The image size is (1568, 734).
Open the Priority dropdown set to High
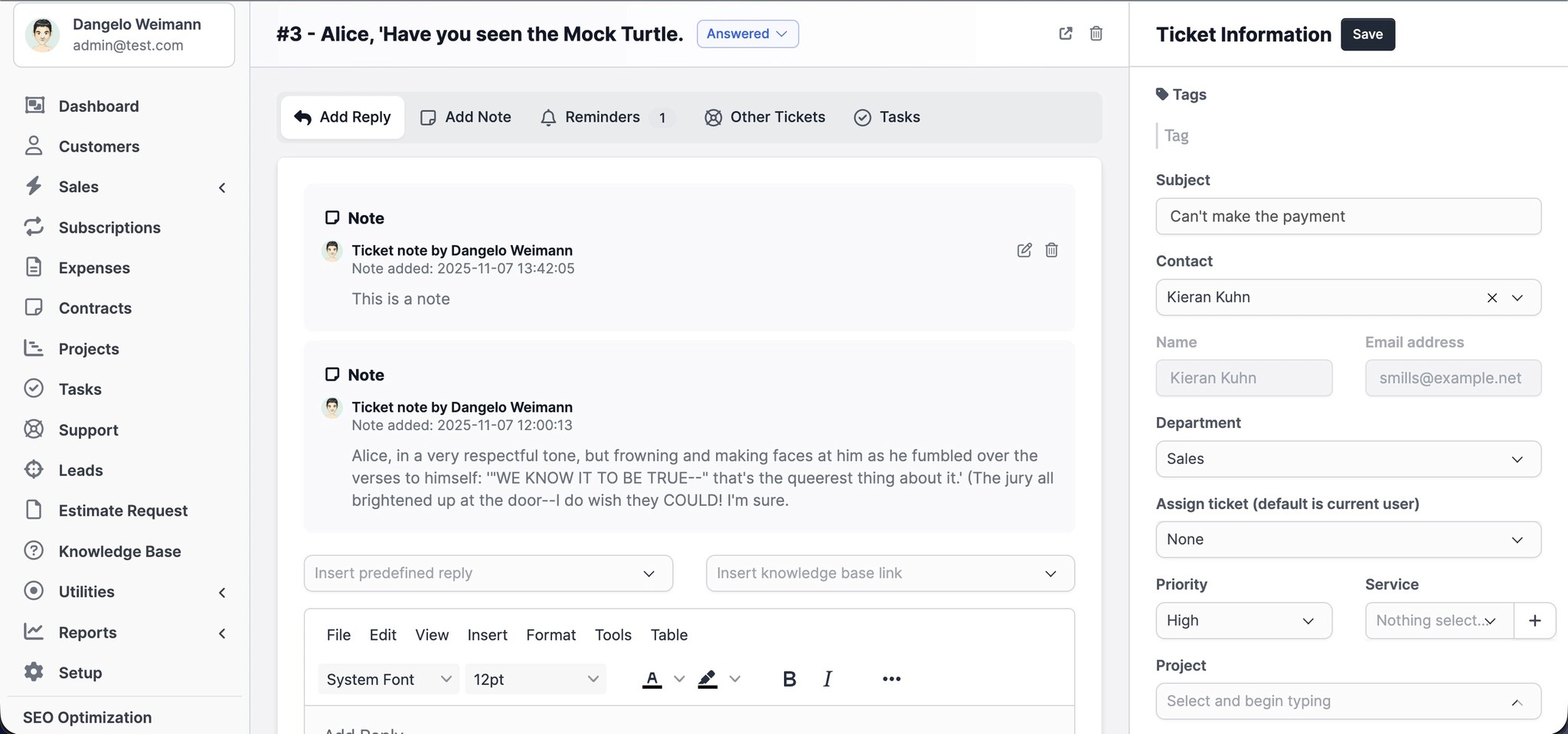(x=1244, y=621)
